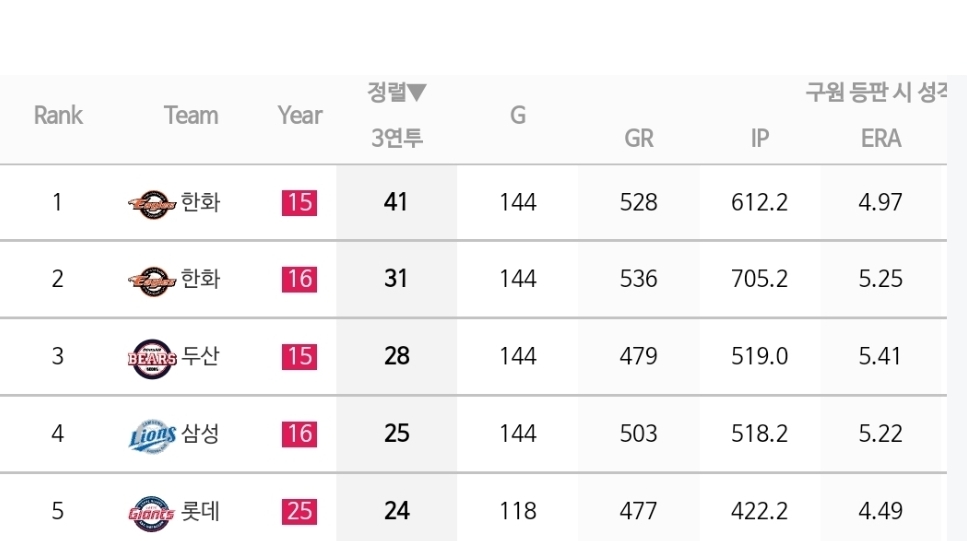Click the year 15 badge for Hanwha
This screenshot has height=541, width=967.
(300, 203)
